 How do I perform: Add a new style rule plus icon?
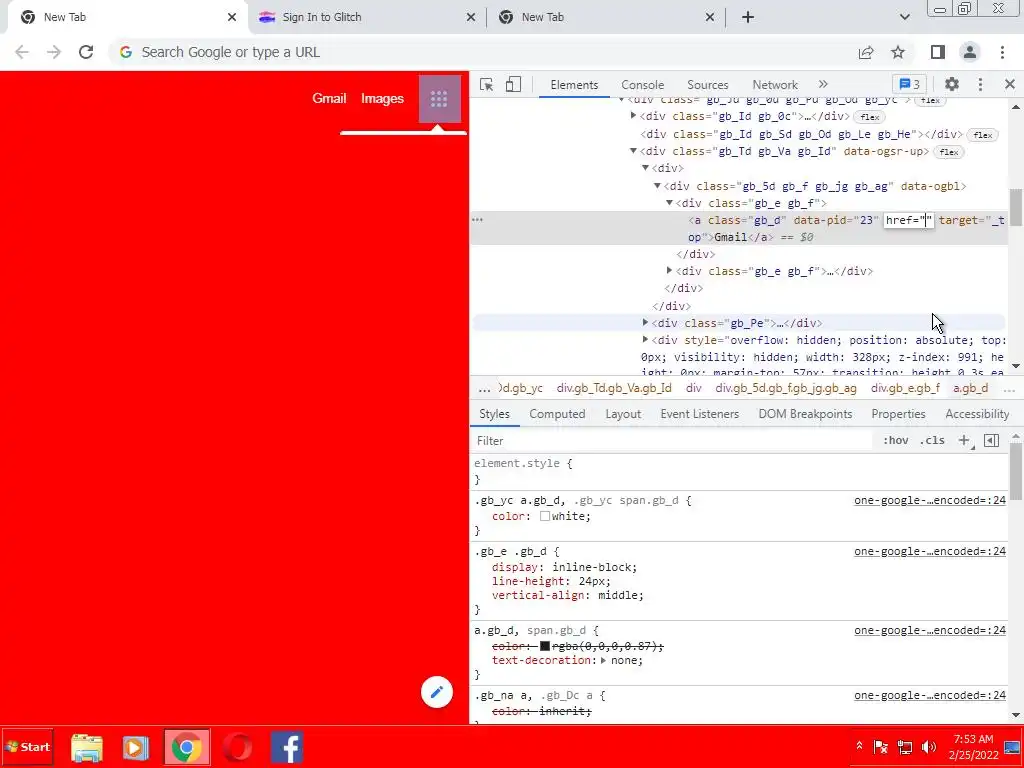click(964, 440)
